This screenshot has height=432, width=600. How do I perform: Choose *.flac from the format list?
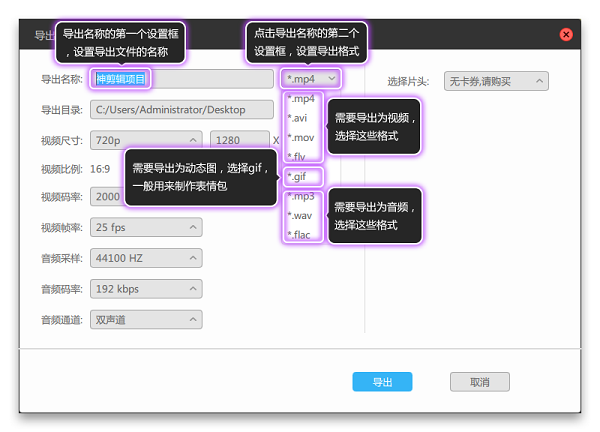[x=301, y=235]
